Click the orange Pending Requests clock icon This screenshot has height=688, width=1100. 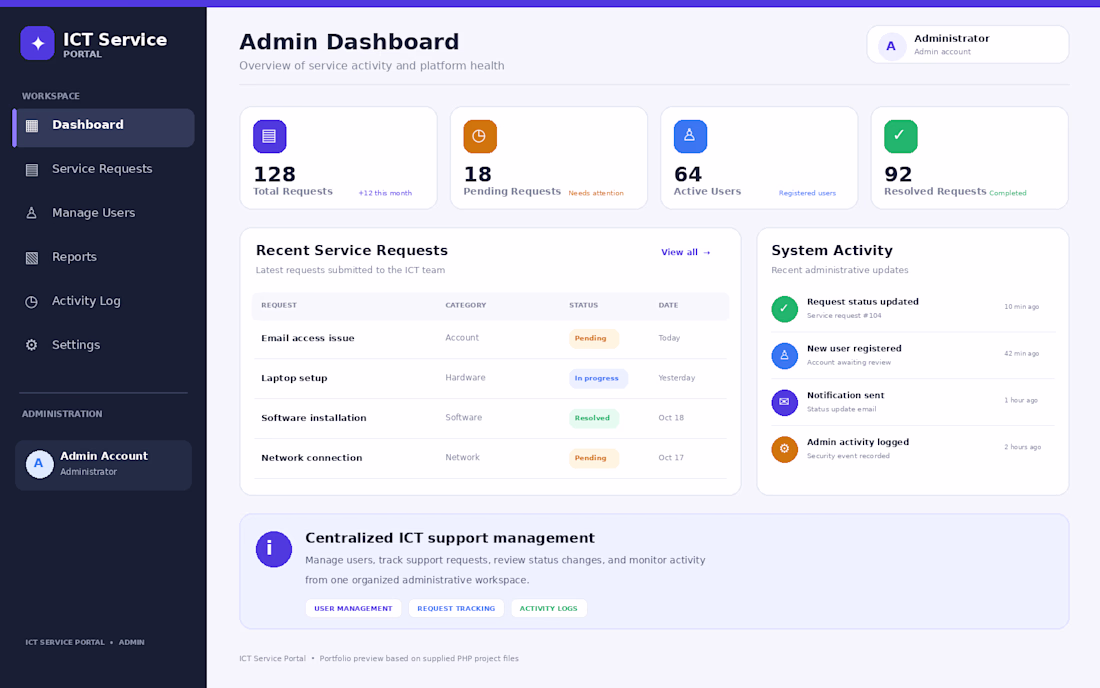[480, 136]
